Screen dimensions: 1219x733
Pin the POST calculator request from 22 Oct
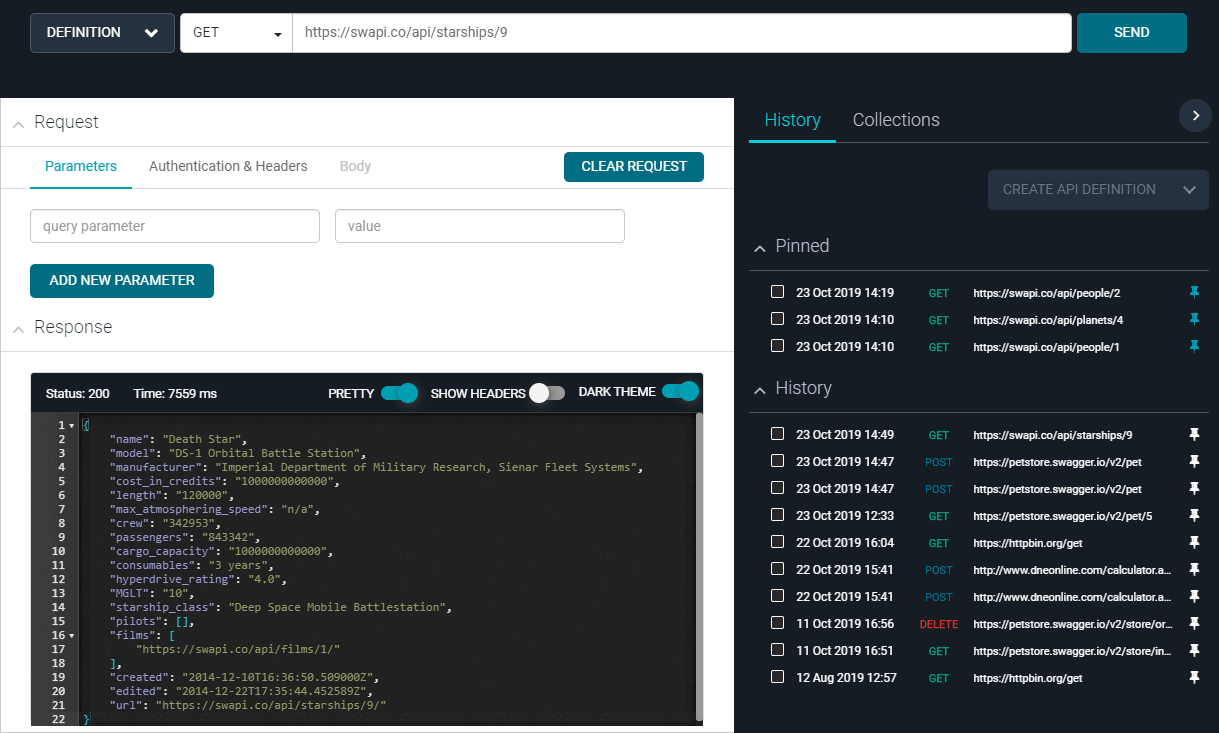(1194, 569)
